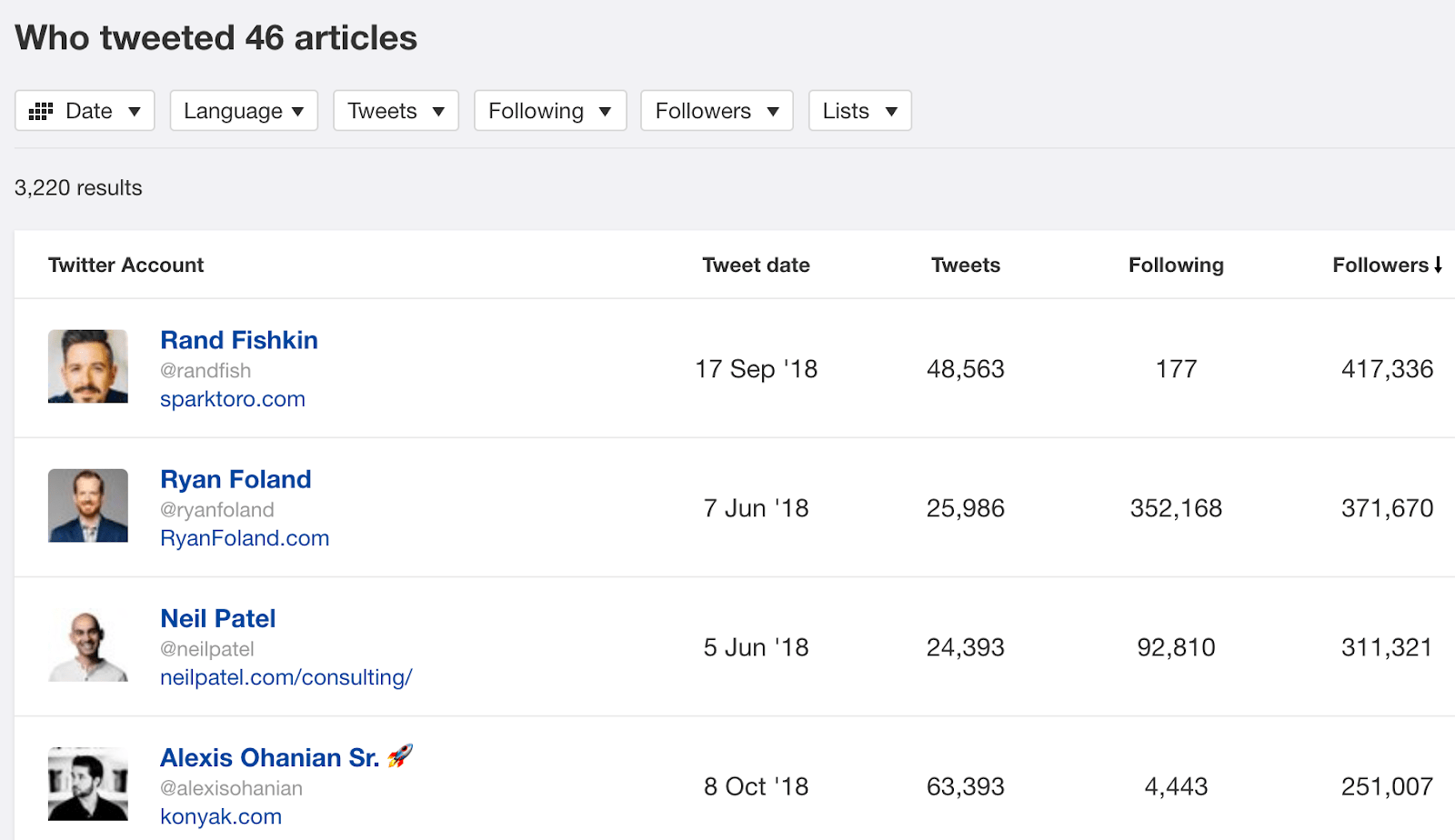This screenshot has height=840, width=1455.
Task: Click the @neilpatel handle text
Action: point(207,649)
